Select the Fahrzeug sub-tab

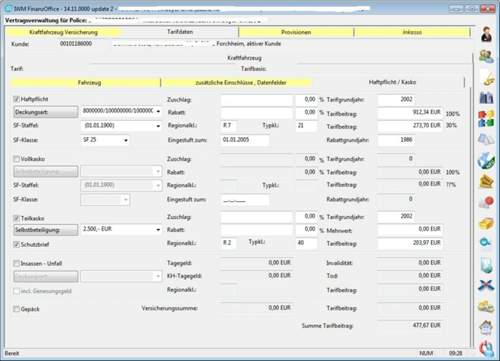(x=89, y=82)
